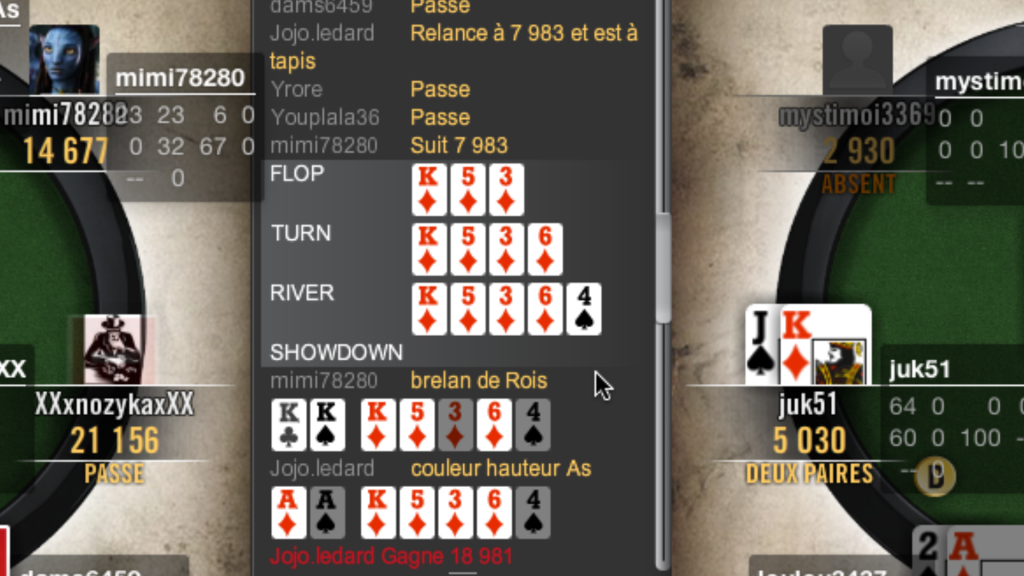Viewport: 1024px width, 576px height.
Task: Click mystimoi3369's blank avatar silhouette
Action: point(857,60)
